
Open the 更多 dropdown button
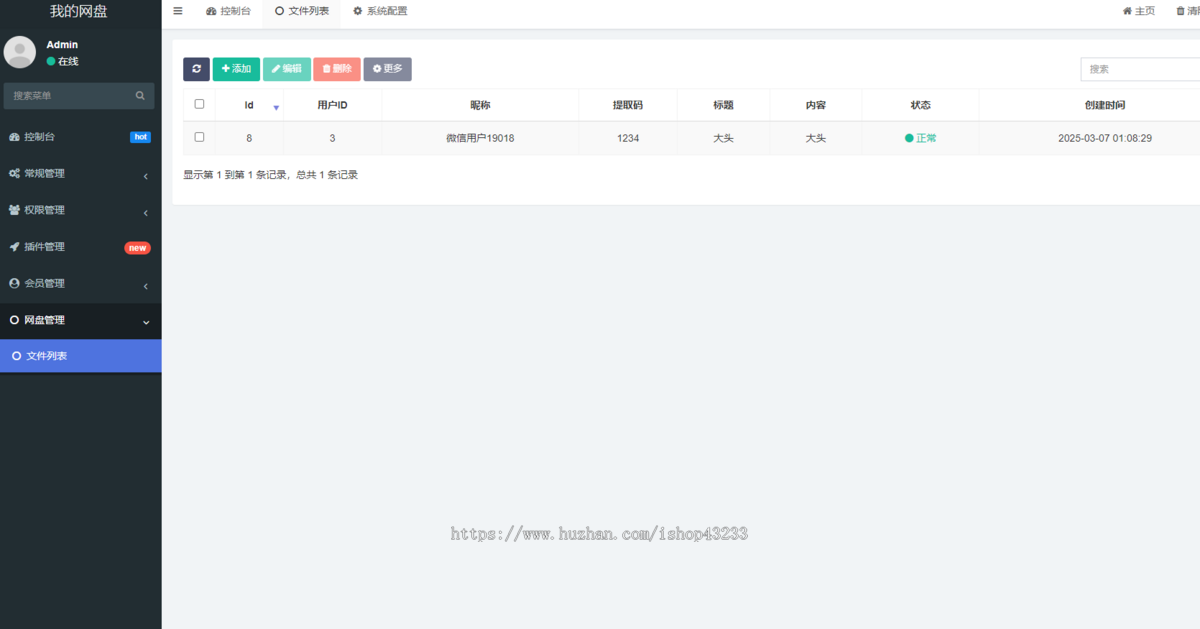tap(387, 69)
